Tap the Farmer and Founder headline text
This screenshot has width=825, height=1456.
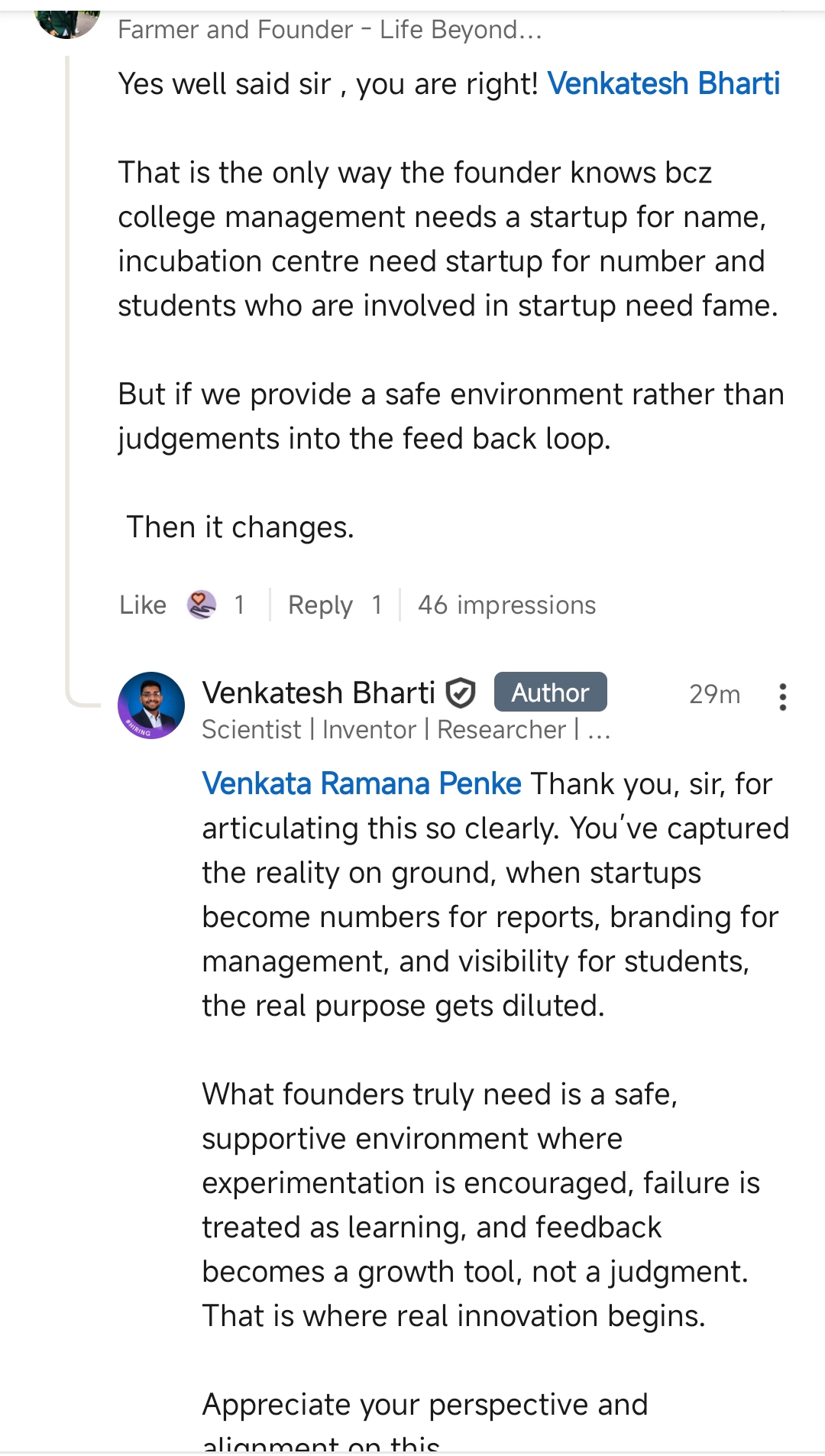[329, 30]
